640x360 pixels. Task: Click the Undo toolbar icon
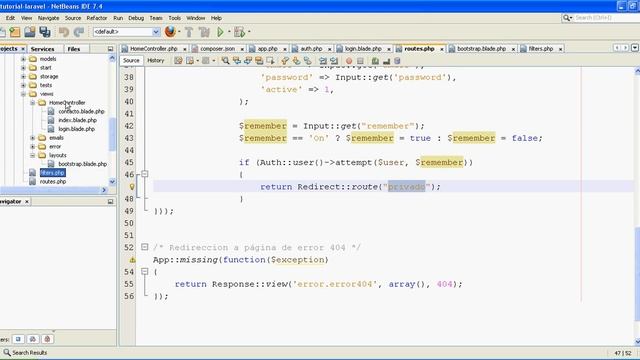pyautogui.click(x=64, y=32)
